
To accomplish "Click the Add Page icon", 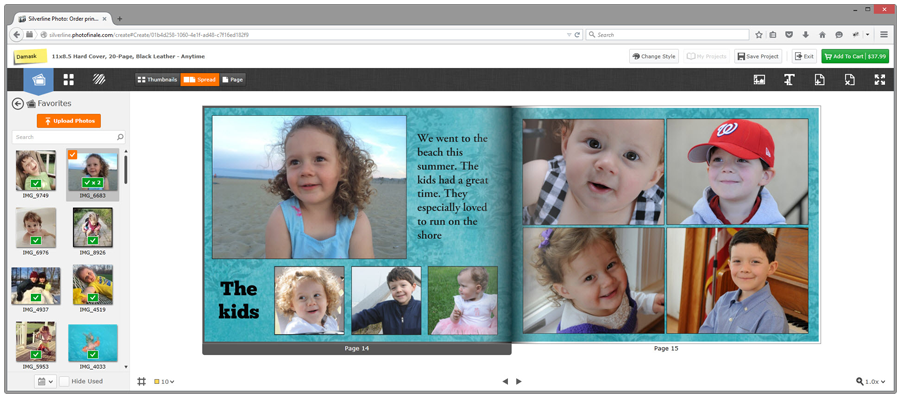I will click(x=820, y=80).
